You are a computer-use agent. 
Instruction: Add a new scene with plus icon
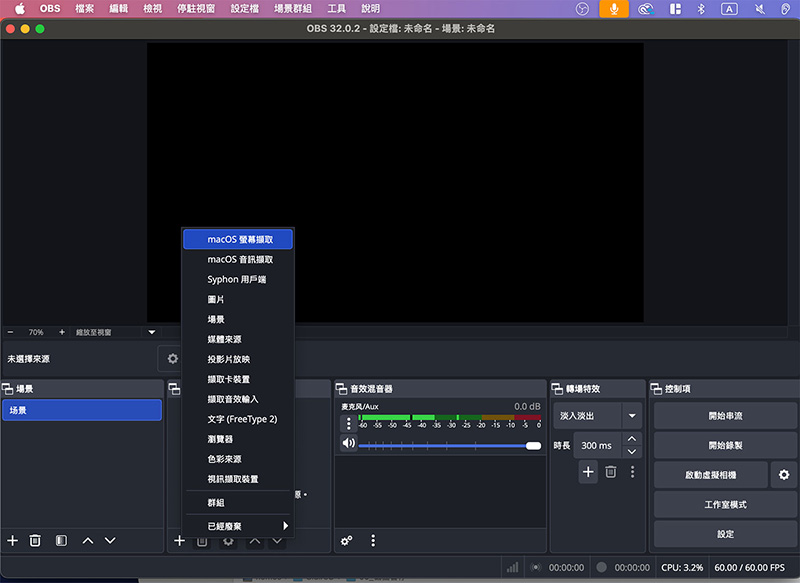pos(12,540)
